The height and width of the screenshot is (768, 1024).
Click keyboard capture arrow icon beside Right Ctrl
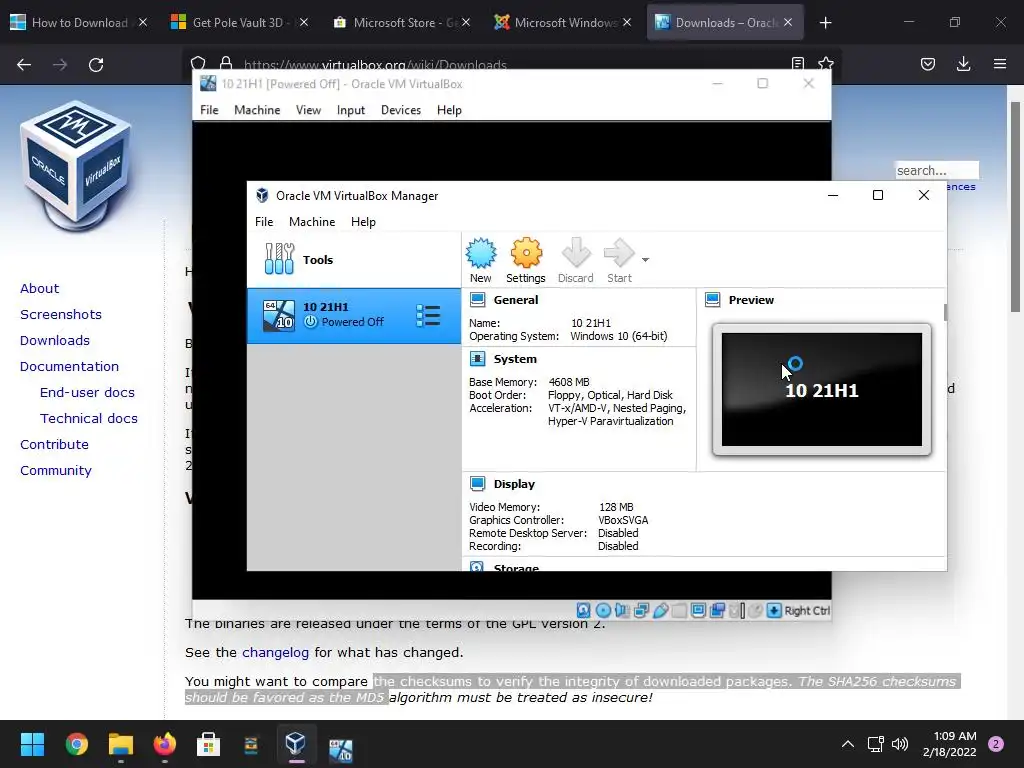coord(774,611)
